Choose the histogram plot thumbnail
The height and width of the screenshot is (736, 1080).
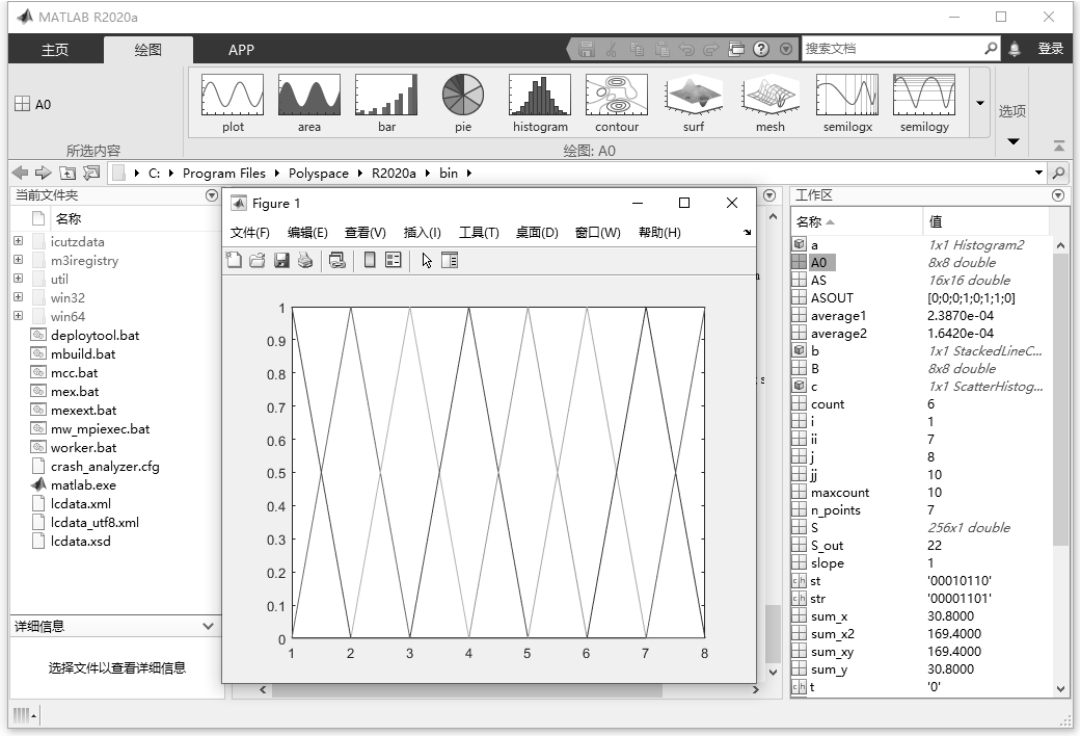click(540, 103)
